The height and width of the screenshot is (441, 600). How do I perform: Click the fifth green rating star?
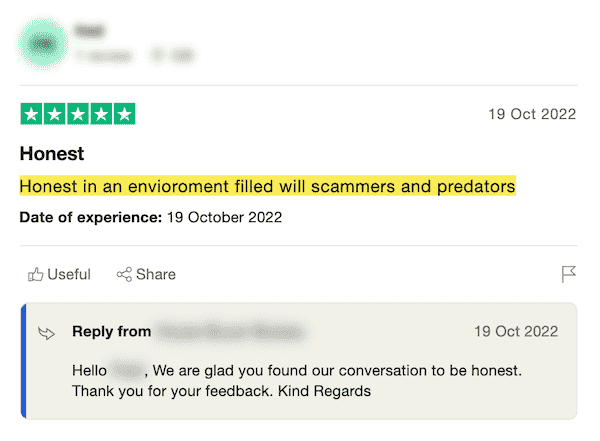point(124,114)
